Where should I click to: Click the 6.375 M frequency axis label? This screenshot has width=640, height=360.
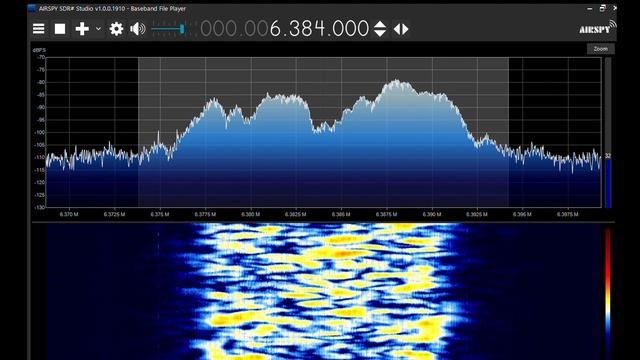(160, 214)
